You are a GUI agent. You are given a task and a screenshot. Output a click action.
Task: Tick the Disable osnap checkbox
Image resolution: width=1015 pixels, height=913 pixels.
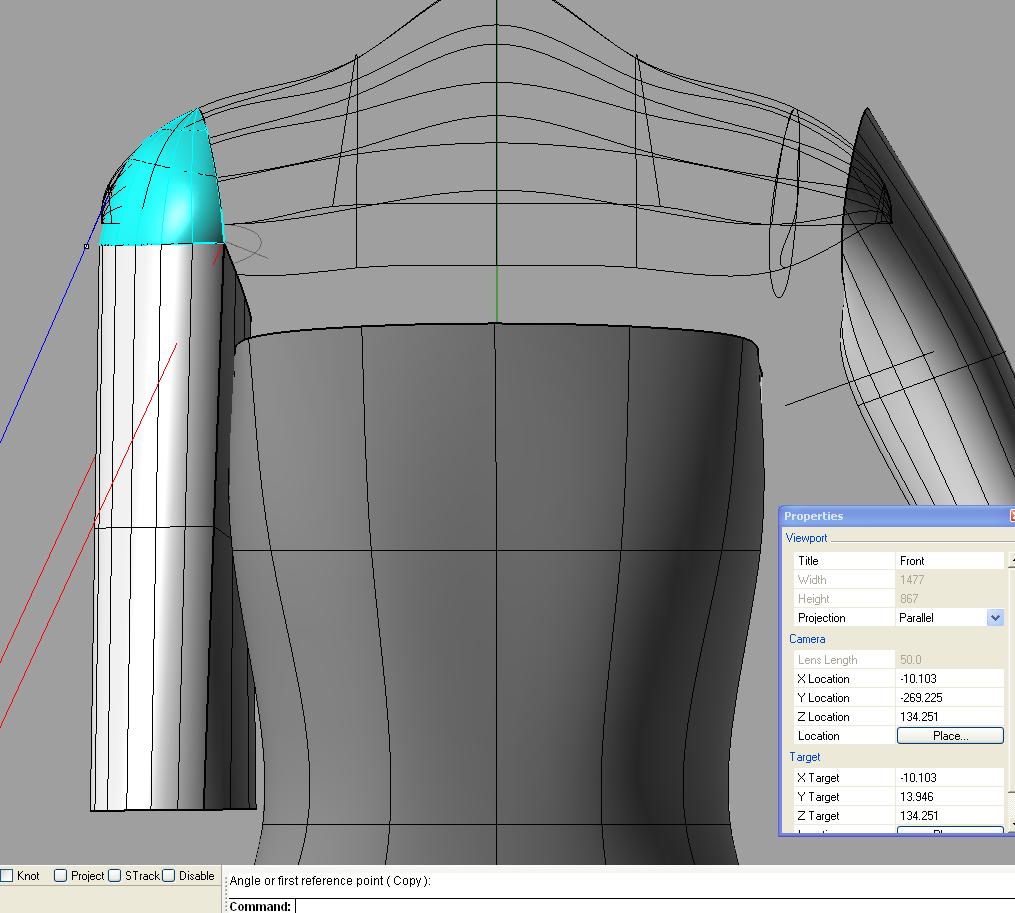(169, 876)
